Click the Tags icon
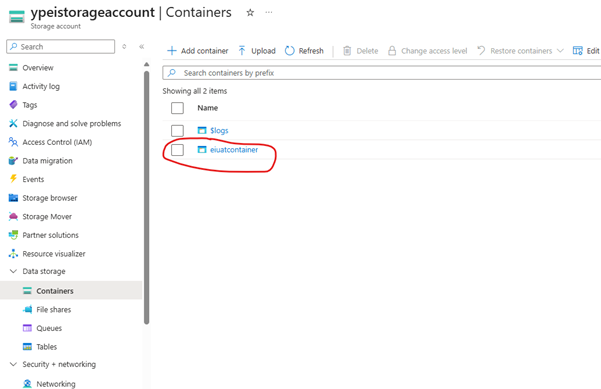The image size is (601, 389). point(13,105)
